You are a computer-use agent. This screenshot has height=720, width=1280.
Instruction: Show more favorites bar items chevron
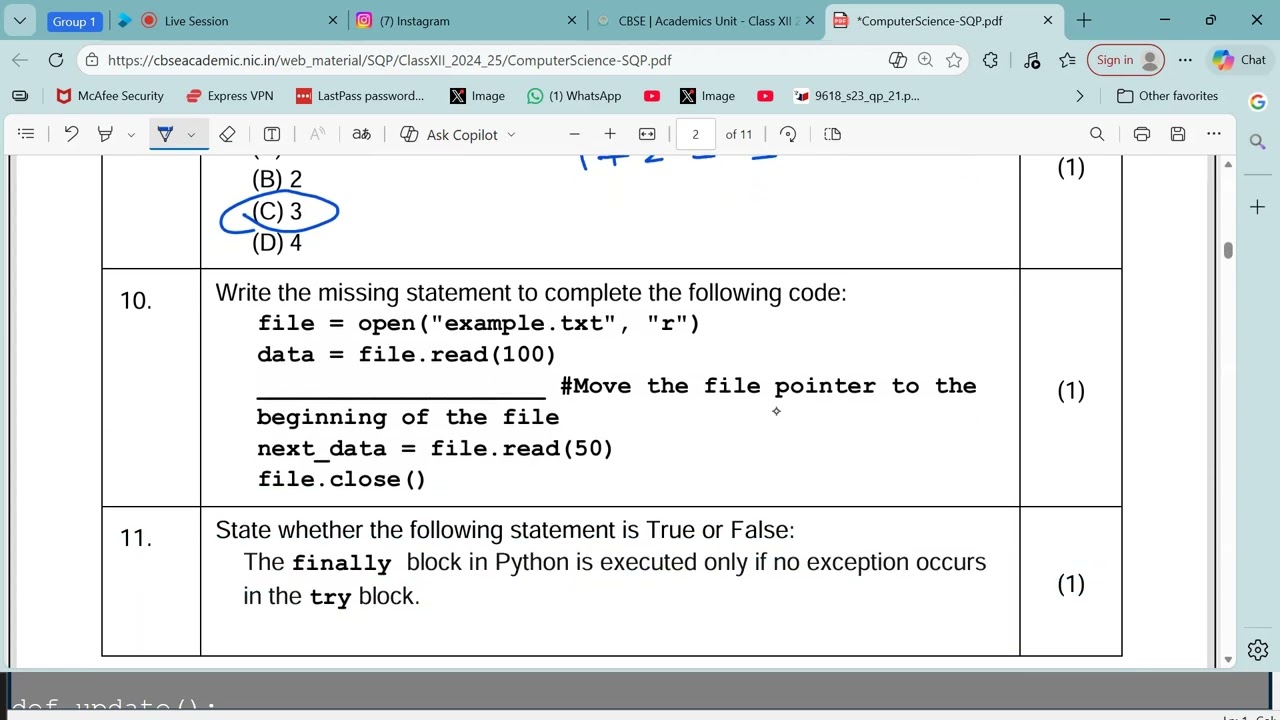tap(1080, 96)
